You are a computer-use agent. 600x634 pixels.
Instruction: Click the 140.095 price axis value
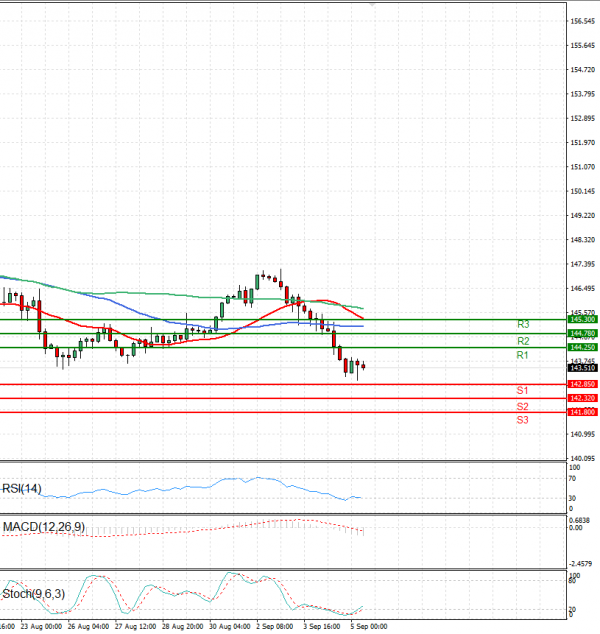(583, 459)
